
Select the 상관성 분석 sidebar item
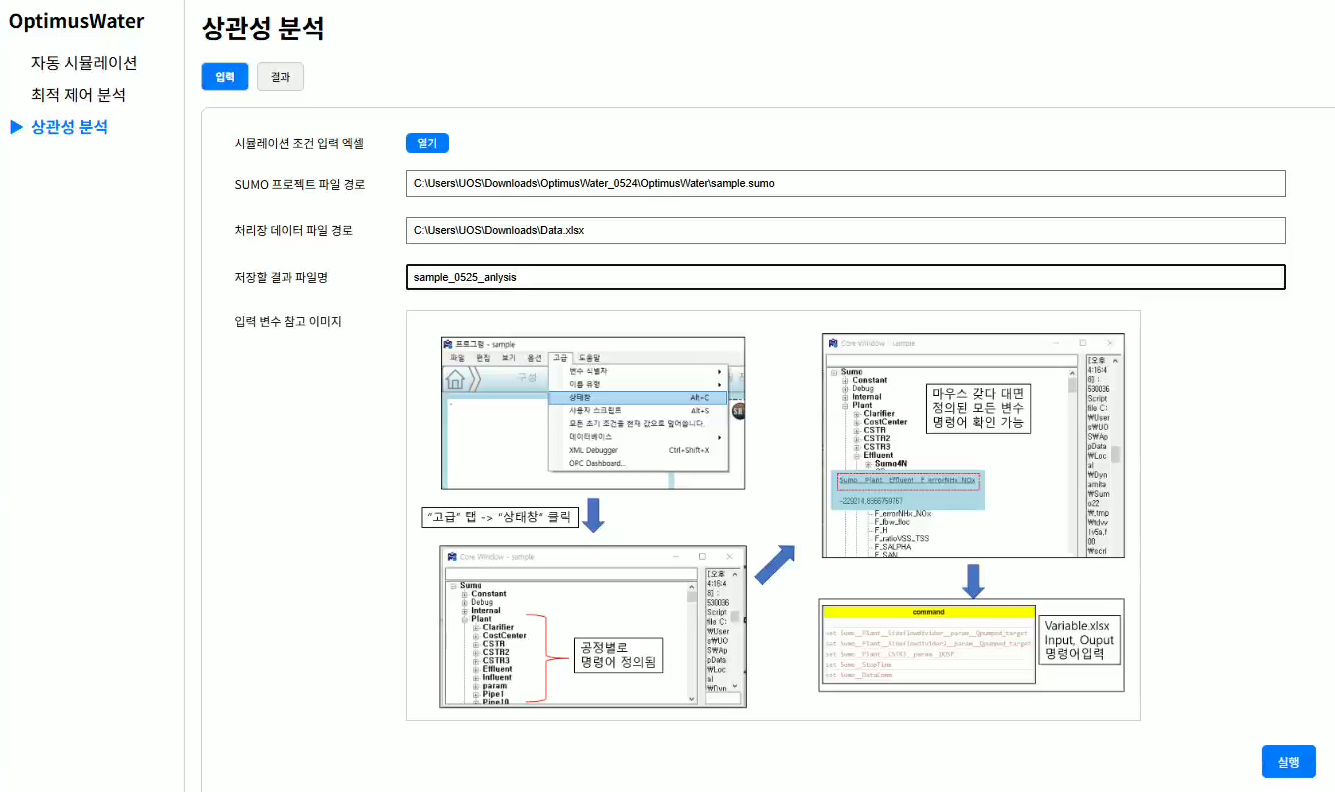click(69, 127)
